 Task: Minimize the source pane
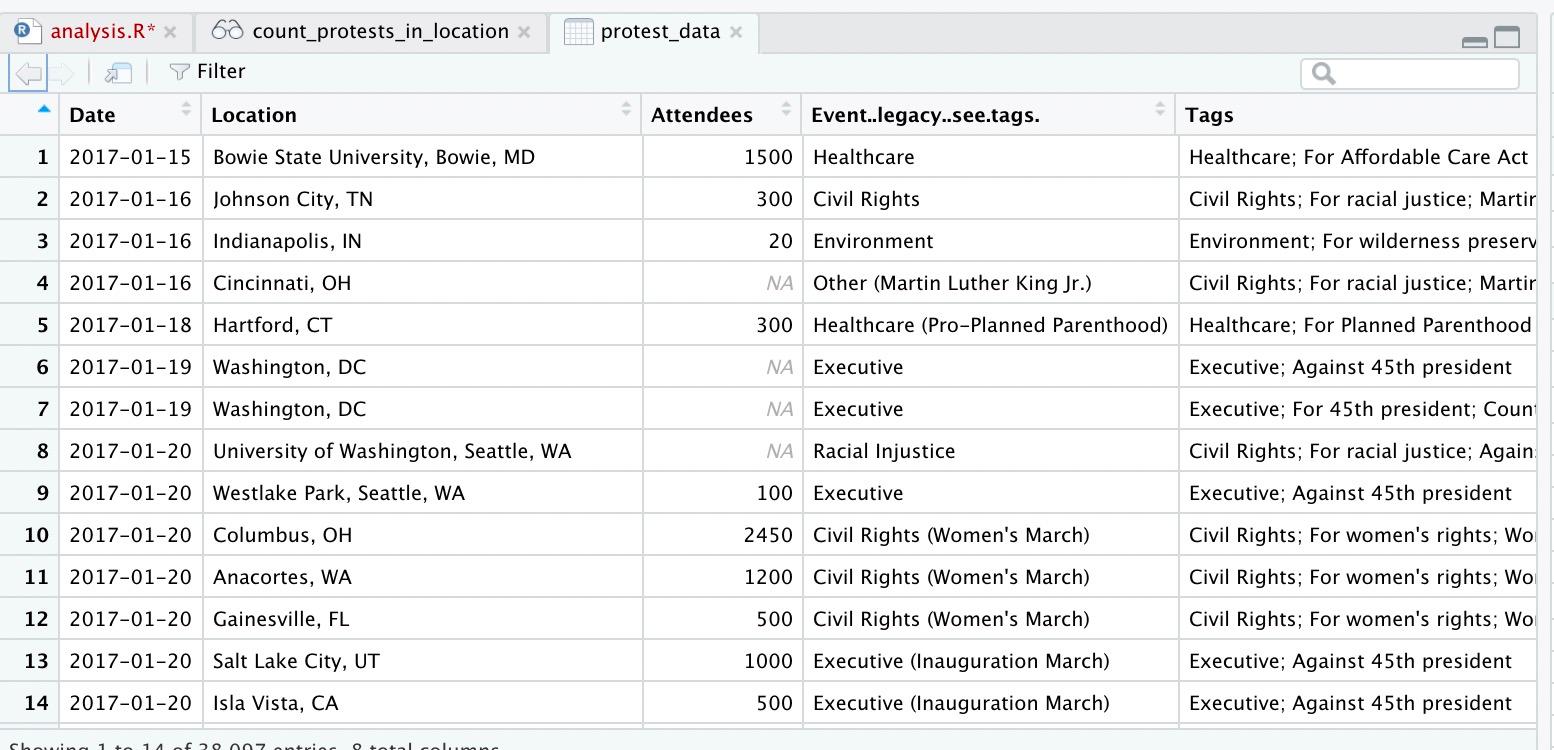click(x=1474, y=41)
